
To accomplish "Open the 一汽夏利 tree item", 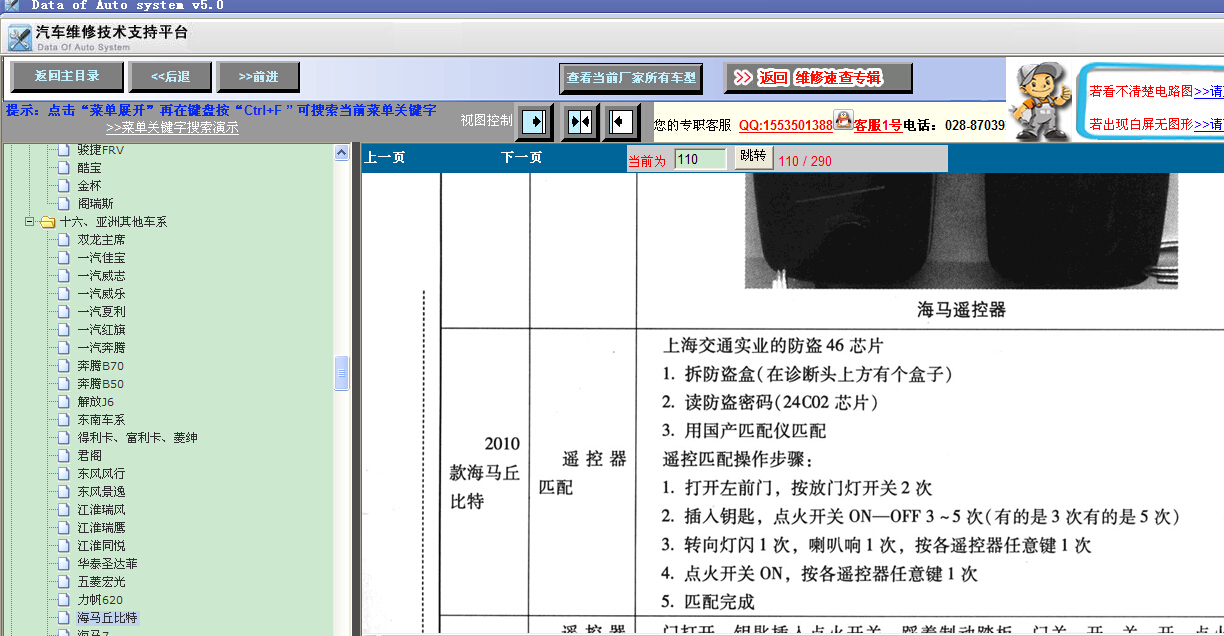I will 101,312.
